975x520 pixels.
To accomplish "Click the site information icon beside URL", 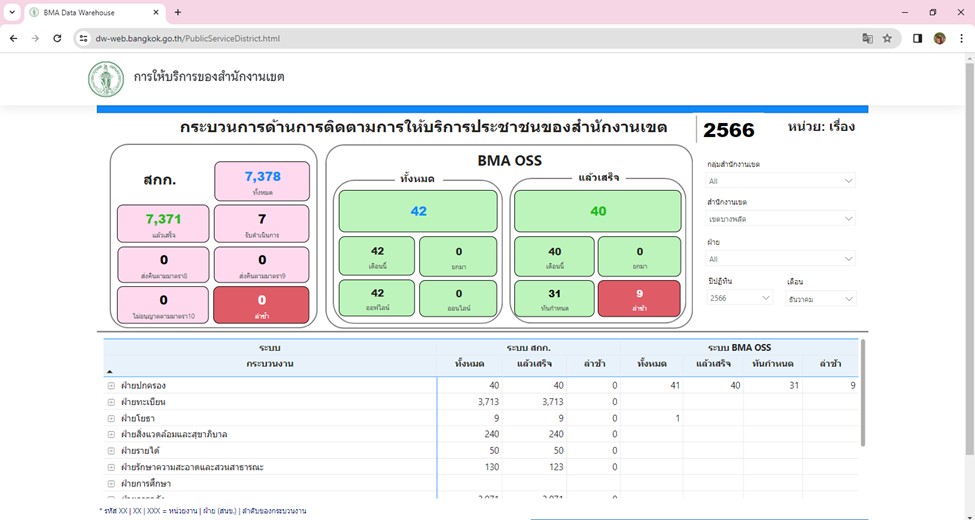I will click(84, 38).
